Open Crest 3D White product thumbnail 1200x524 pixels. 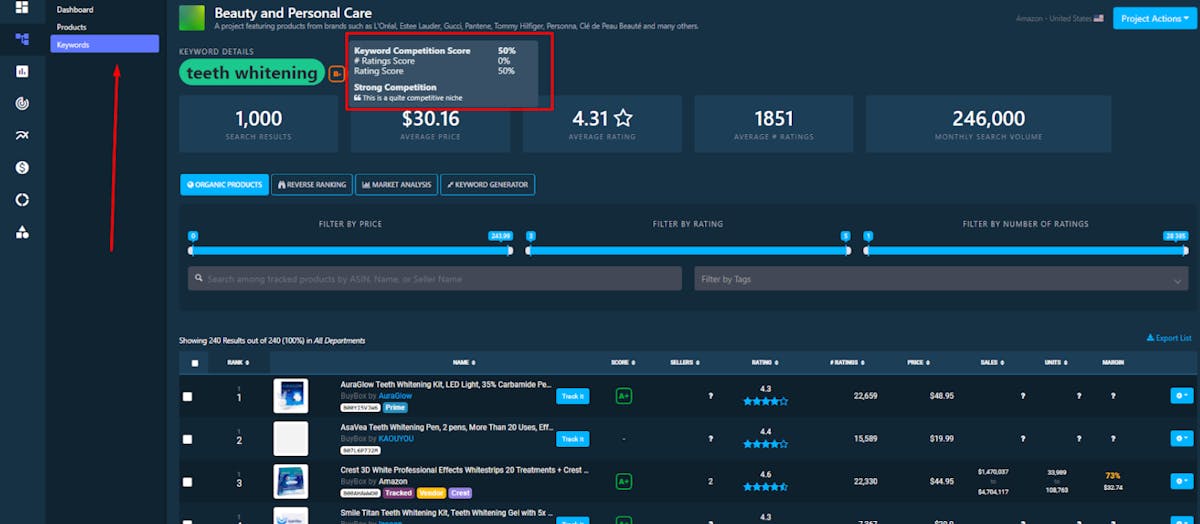tap(290, 481)
